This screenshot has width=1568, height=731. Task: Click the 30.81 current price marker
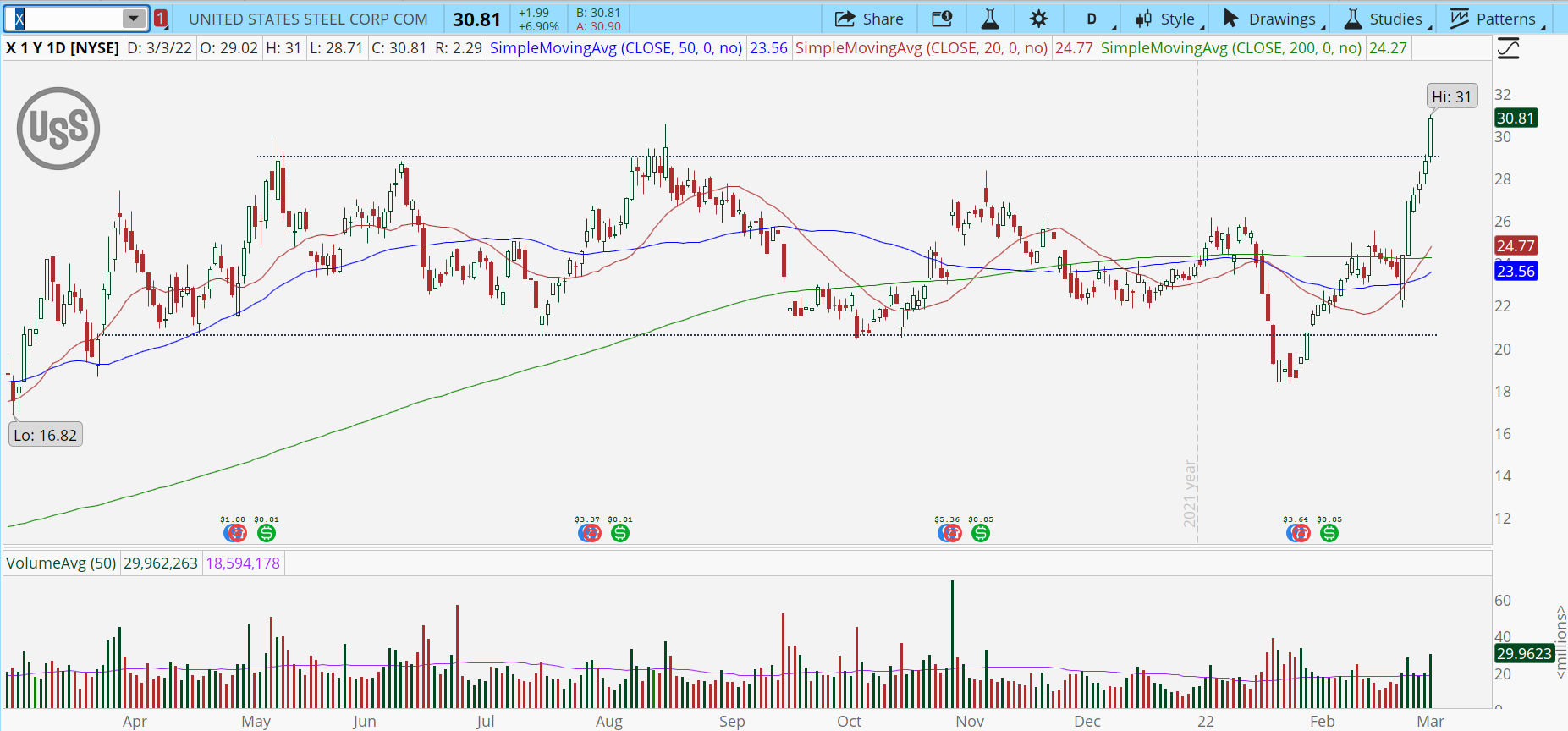point(1515,118)
